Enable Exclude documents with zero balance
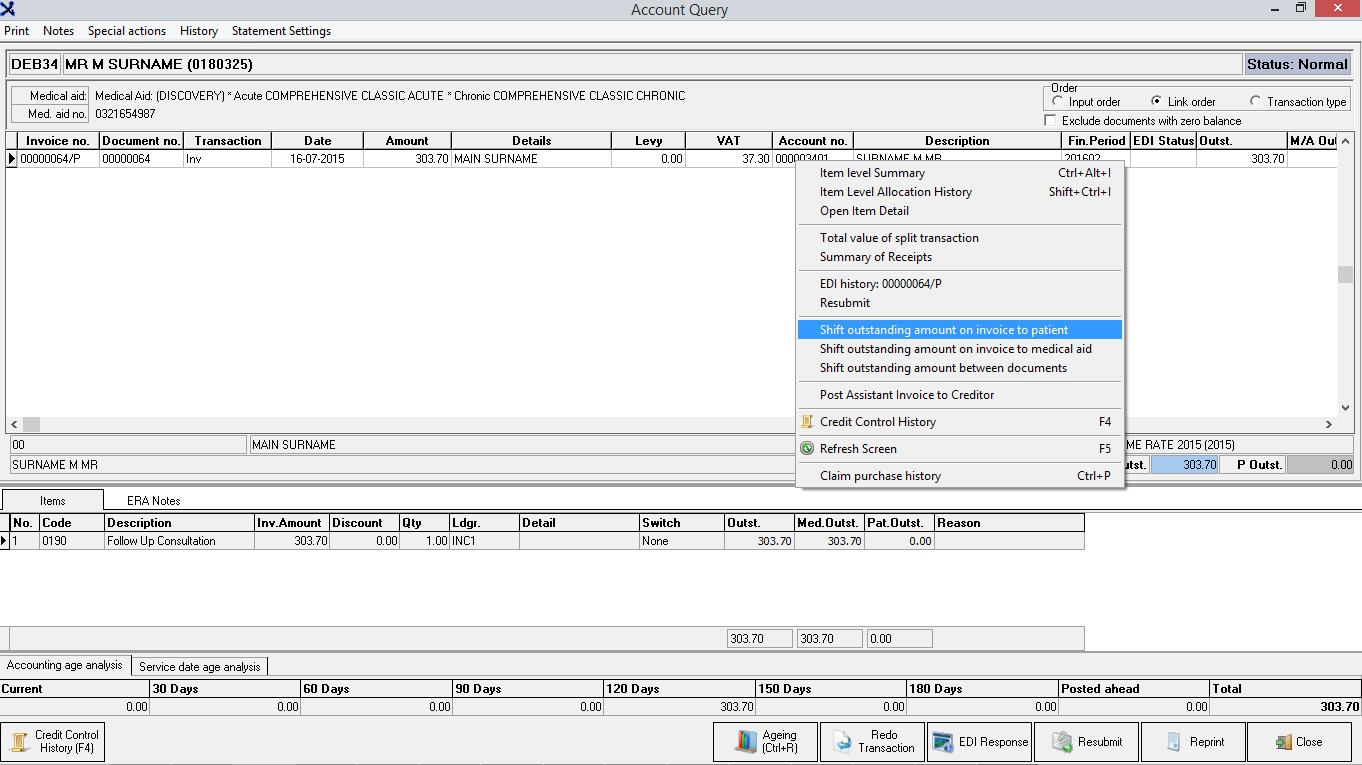Image resolution: width=1362 pixels, height=765 pixels. tap(1050, 121)
